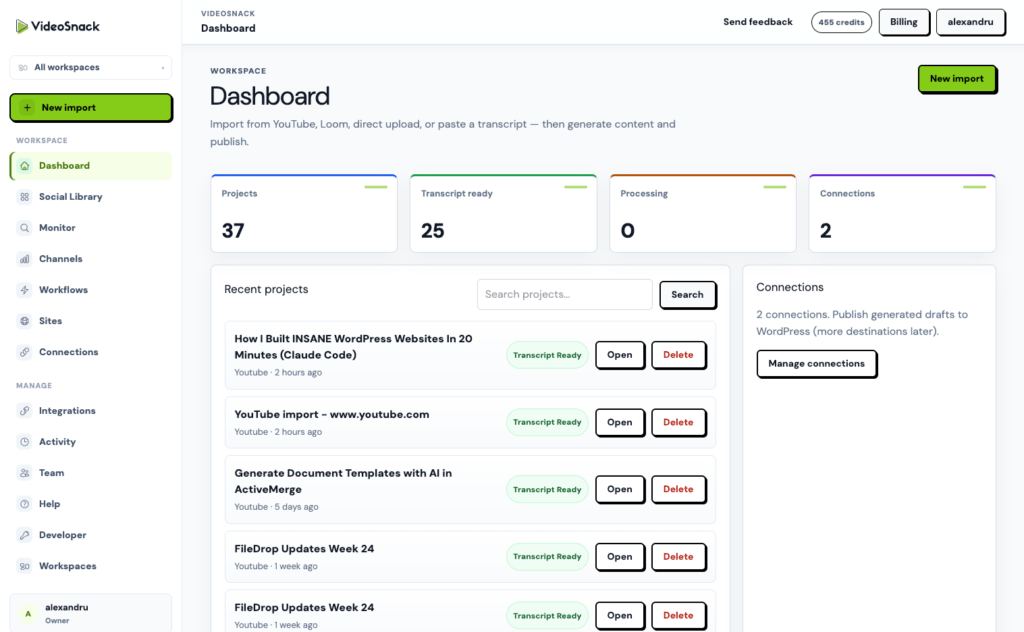Delete the INSANE WordPress Websites project
Image resolution: width=1024 pixels, height=632 pixels.
click(x=679, y=355)
